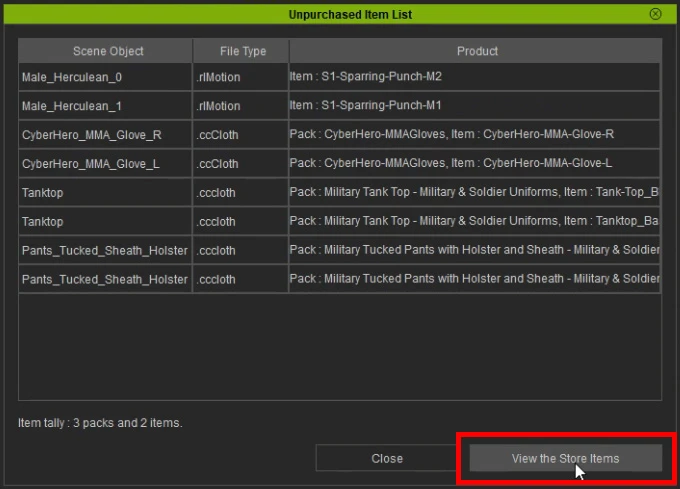680x489 pixels.
Task: Choose the CyberHero_MMA_Glove_L scene object
Action: click(x=106, y=163)
